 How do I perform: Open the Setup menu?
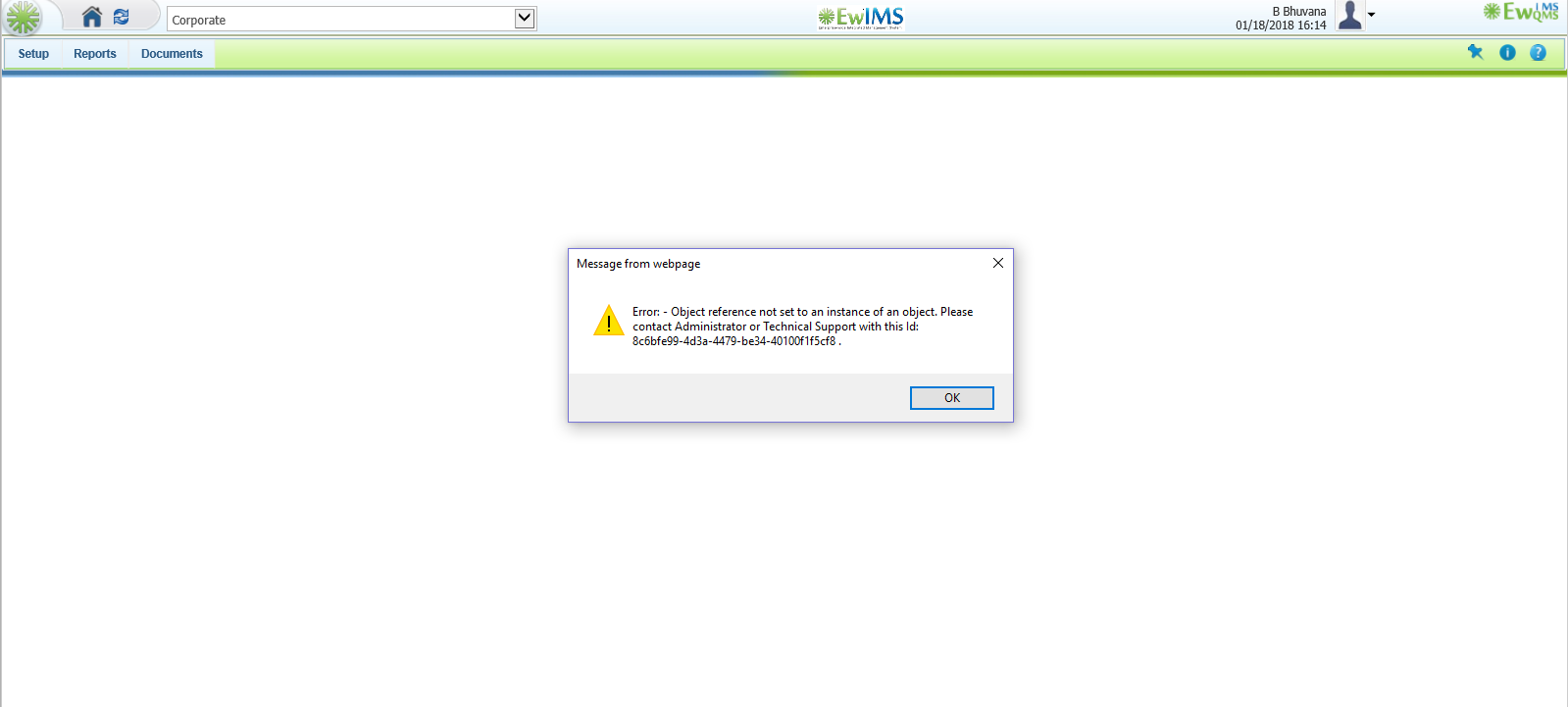33,54
